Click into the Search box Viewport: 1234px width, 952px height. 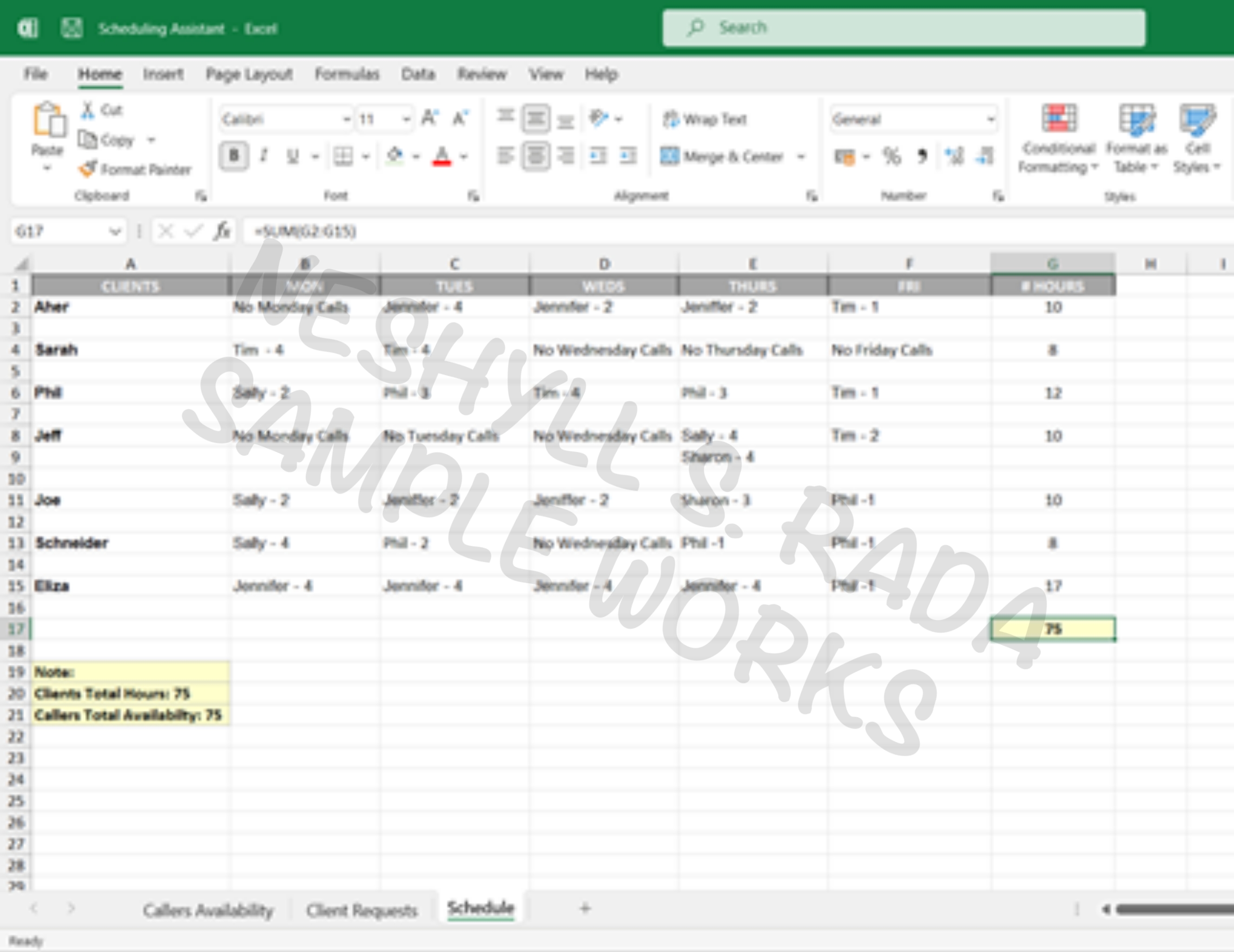coord(904,28)
